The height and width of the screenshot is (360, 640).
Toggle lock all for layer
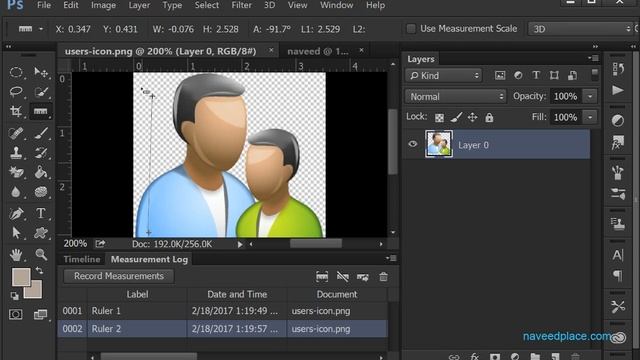point(489,118)
